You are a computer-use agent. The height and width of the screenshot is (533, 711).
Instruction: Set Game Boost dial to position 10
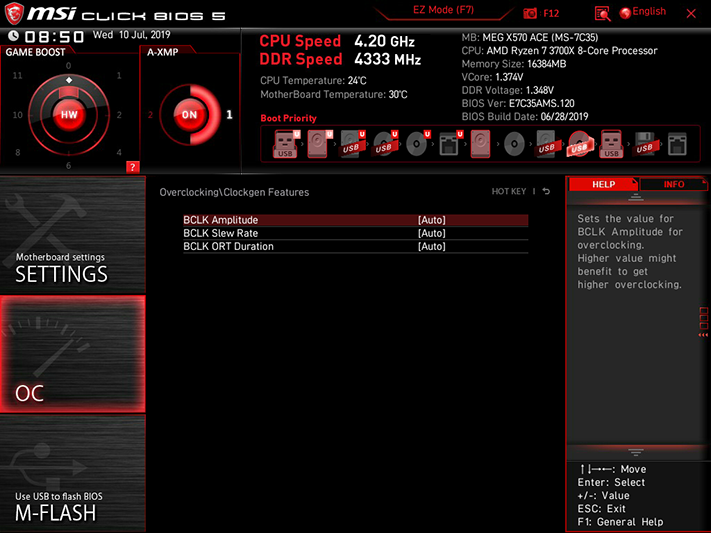click(x=17, y=115)
